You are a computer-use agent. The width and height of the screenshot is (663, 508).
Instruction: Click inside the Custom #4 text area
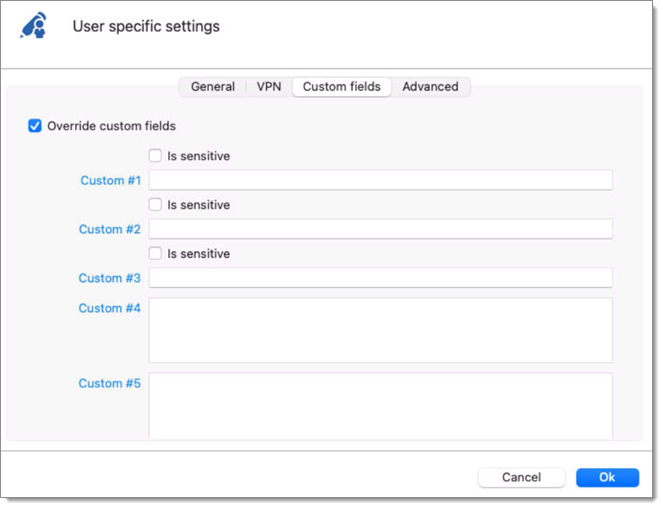click(x=381, y=330)
